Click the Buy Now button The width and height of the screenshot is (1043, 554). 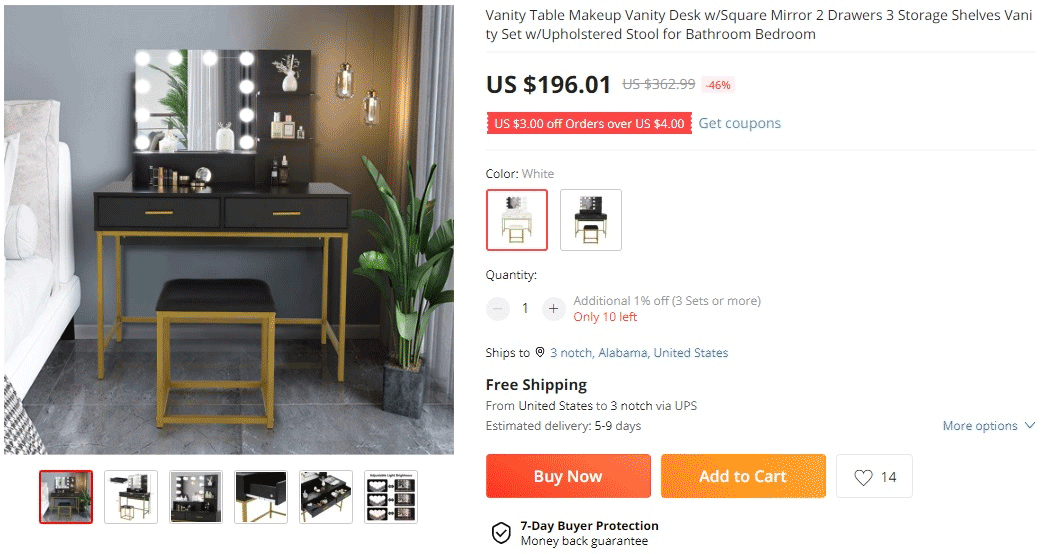coord(568,476)
